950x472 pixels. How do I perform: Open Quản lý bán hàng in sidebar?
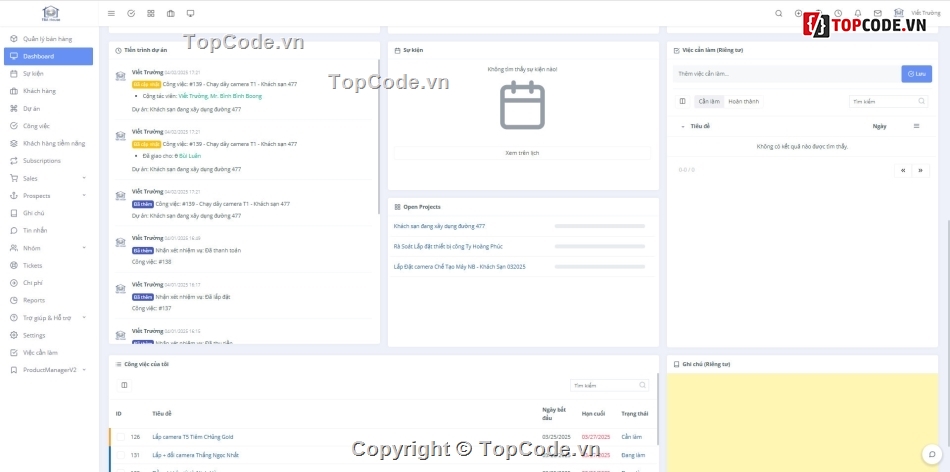coord(47,39)
